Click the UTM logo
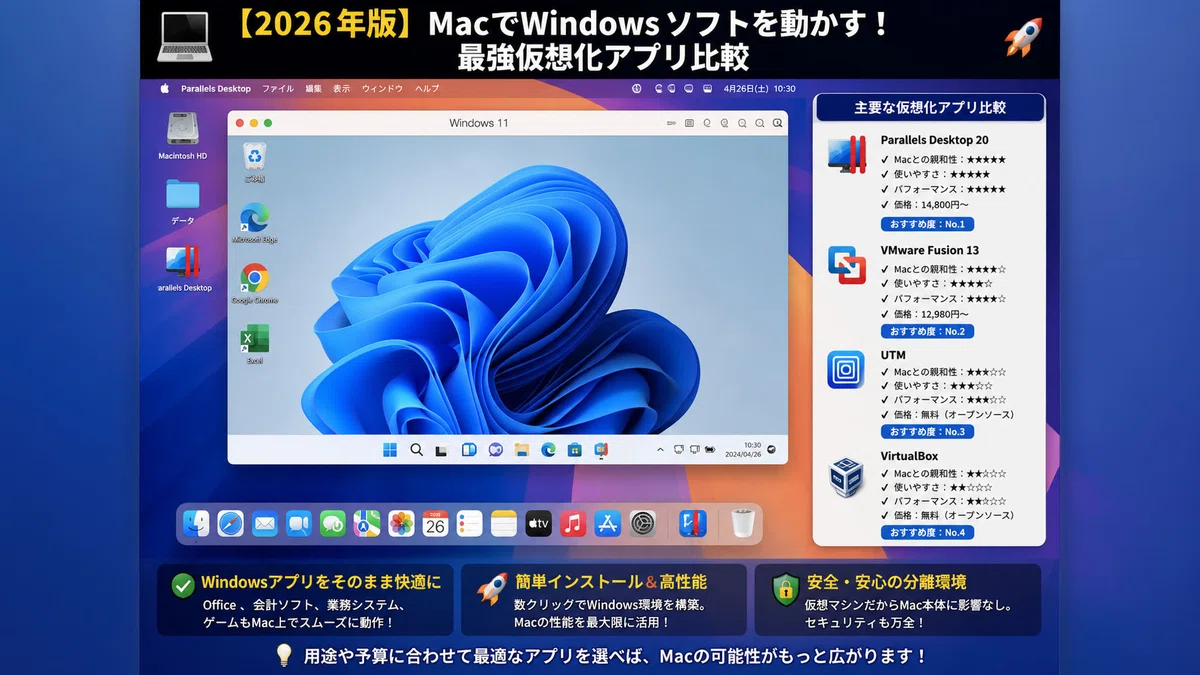The image size is (1200, 675). tap(846, 369)
